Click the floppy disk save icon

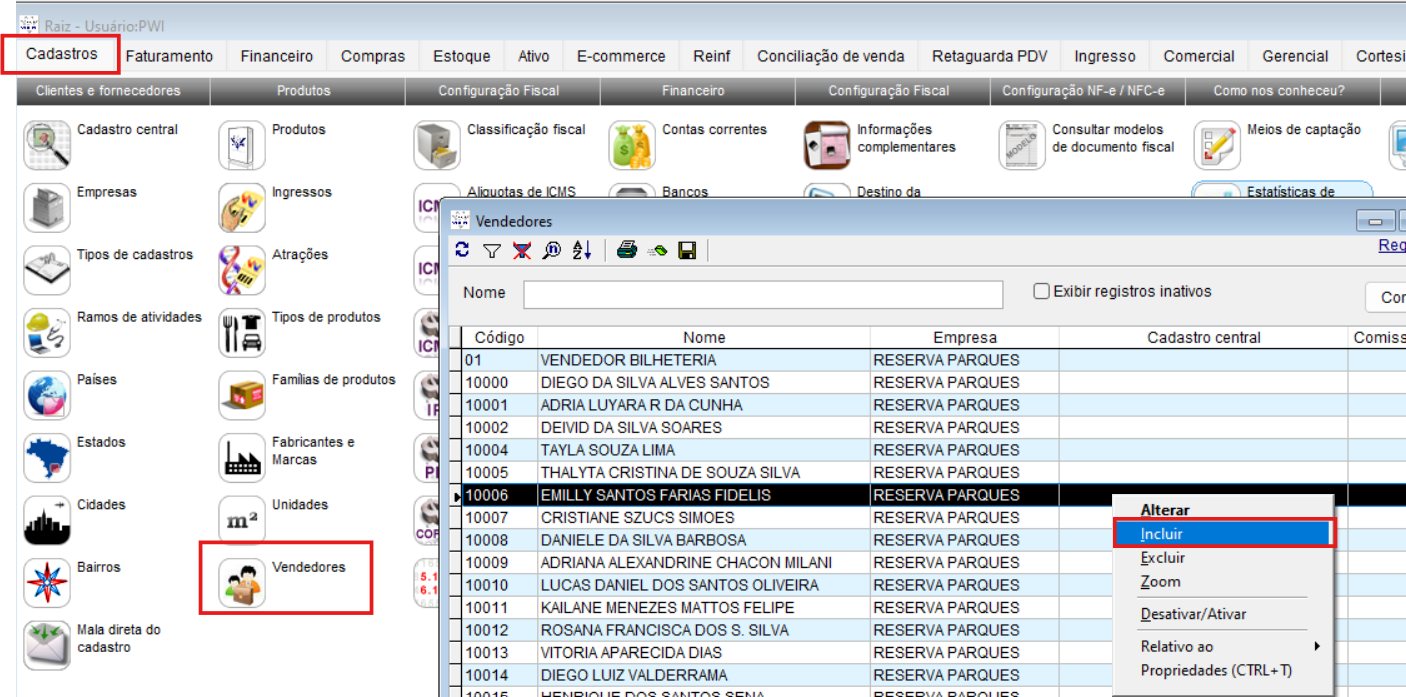(687, 250)
